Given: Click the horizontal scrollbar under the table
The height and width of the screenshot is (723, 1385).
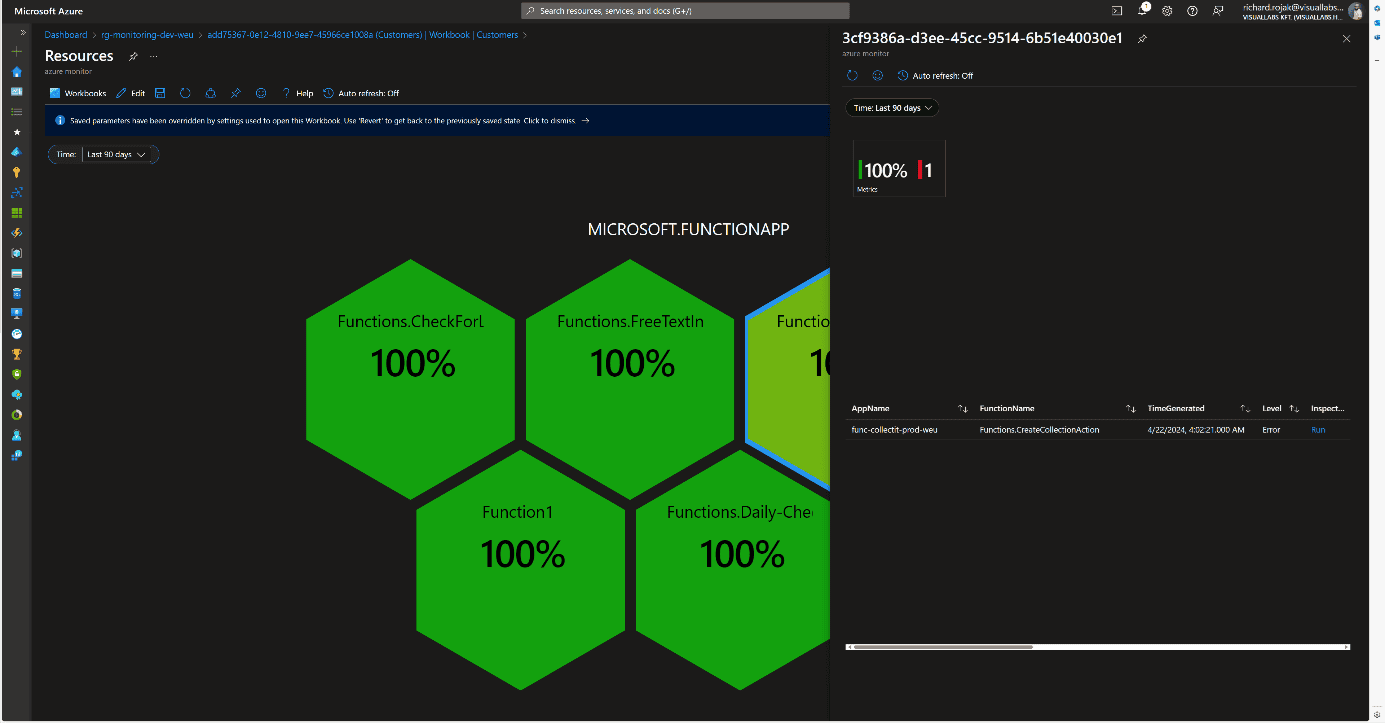Looking at the screenshot, I should point(942,647).
